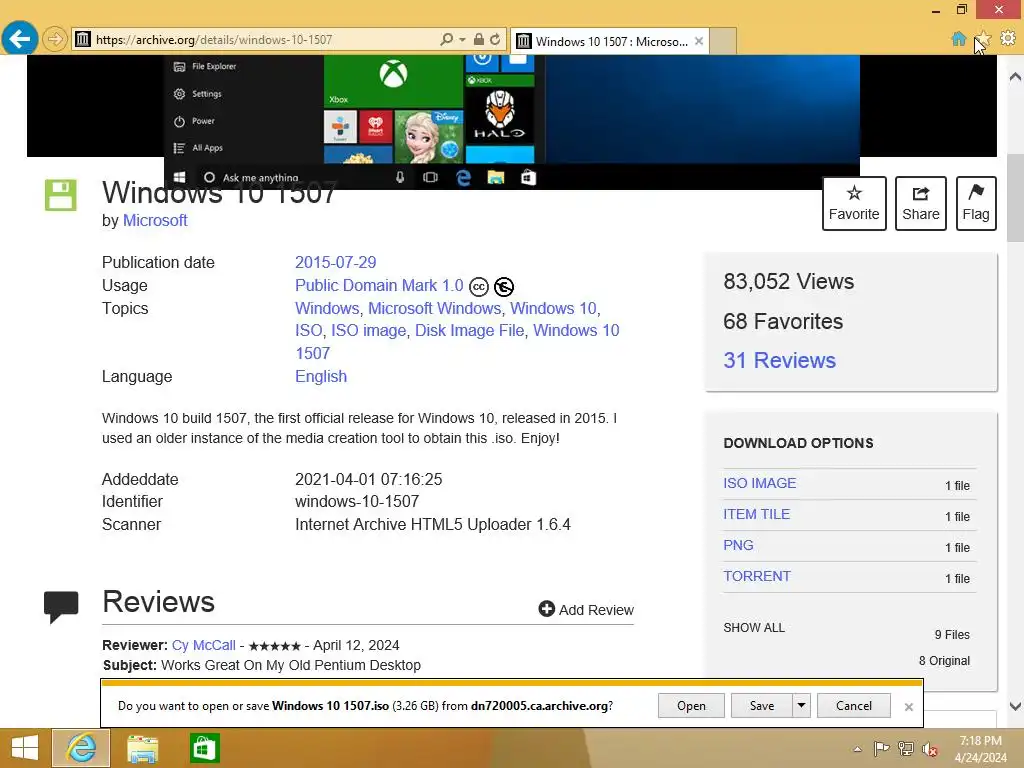
Task: Open the ITEM TILE download option
Action: [756, 514]
